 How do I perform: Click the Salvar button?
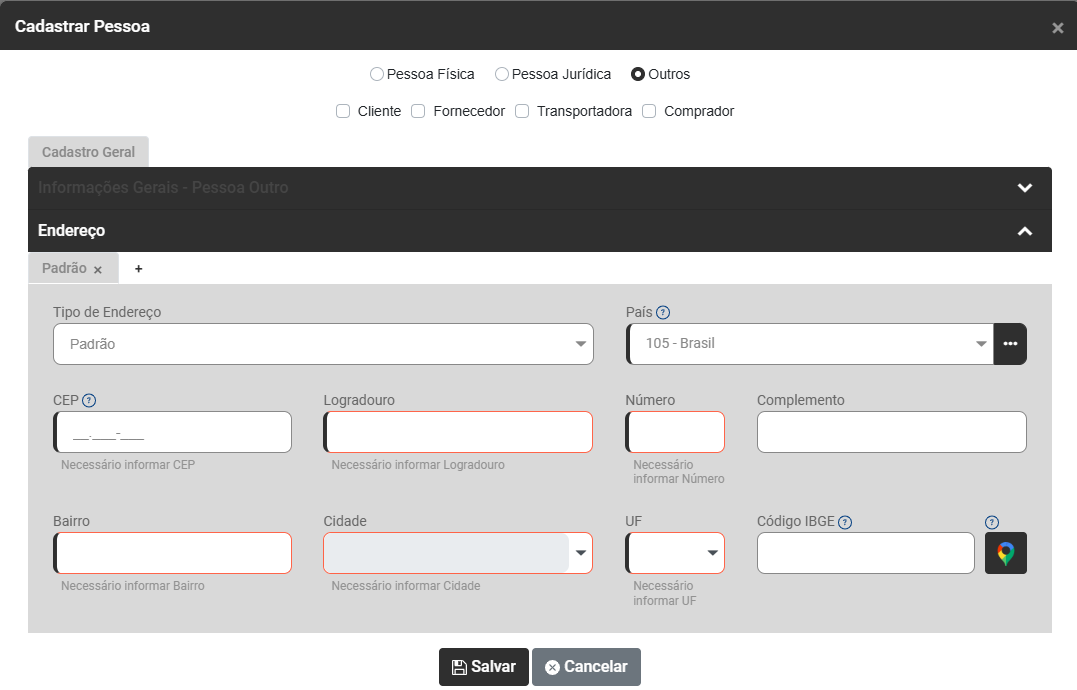[484, 667]
